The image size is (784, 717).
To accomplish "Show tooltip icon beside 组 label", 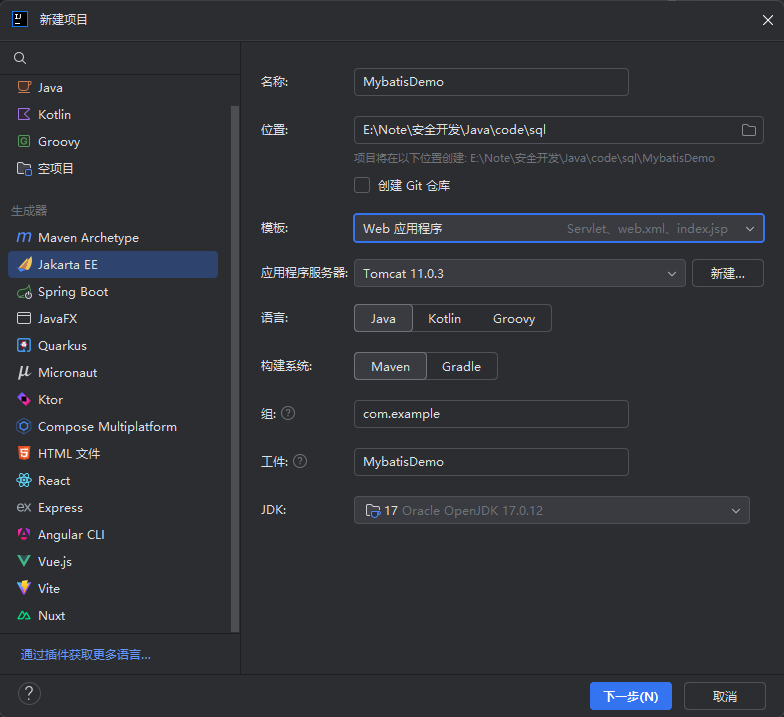I will coord(288,414).
